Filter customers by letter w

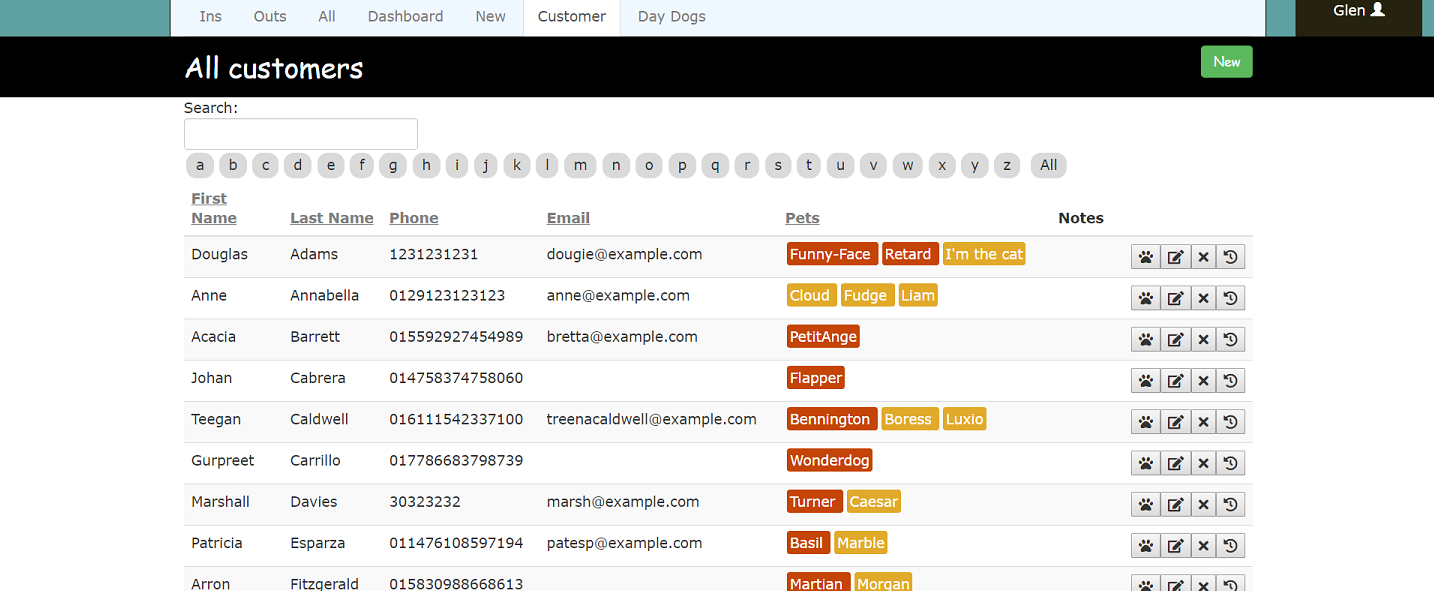pyautogui.click(x=908, y=165)
